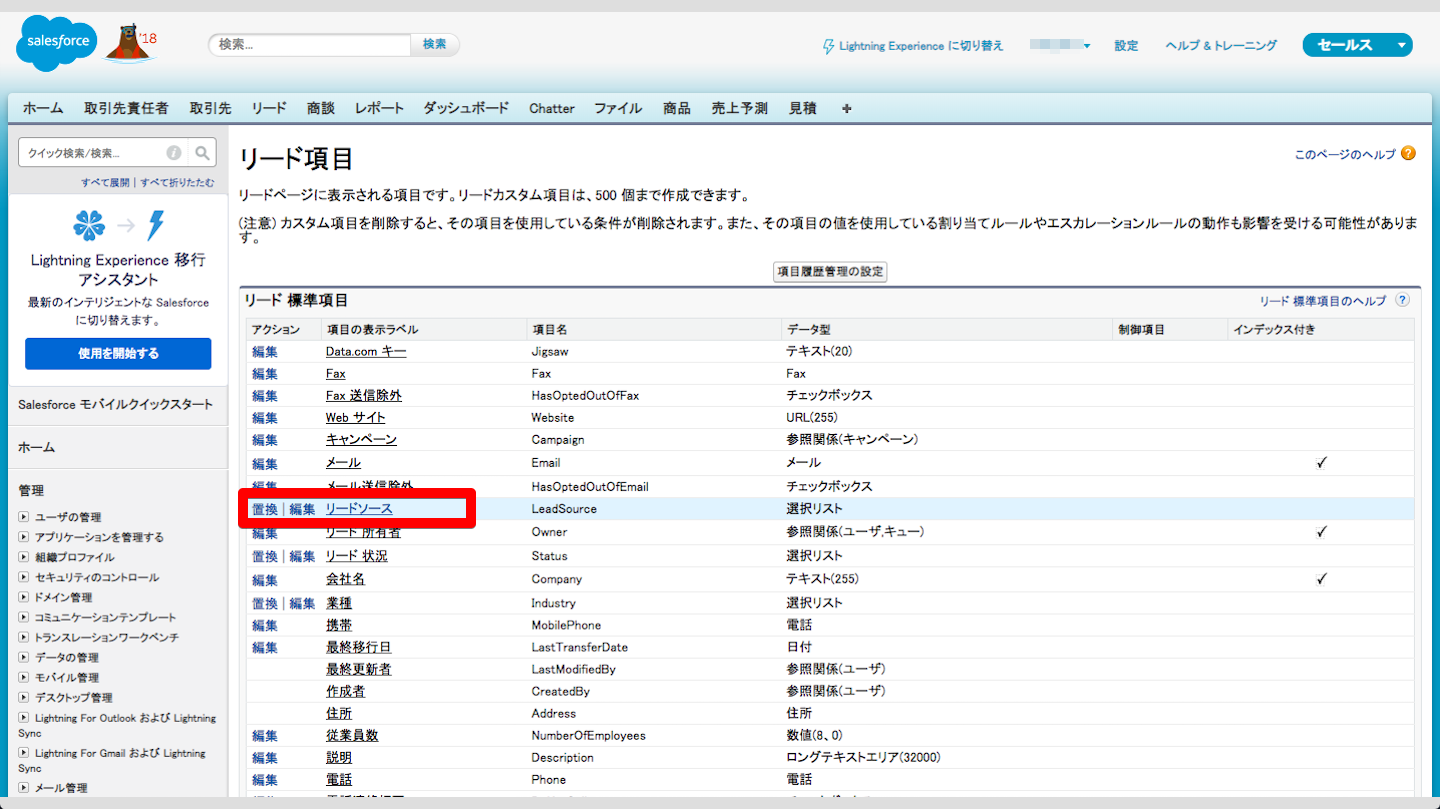
Task: Open the リードソース field label link
Action: coord(359,509)
